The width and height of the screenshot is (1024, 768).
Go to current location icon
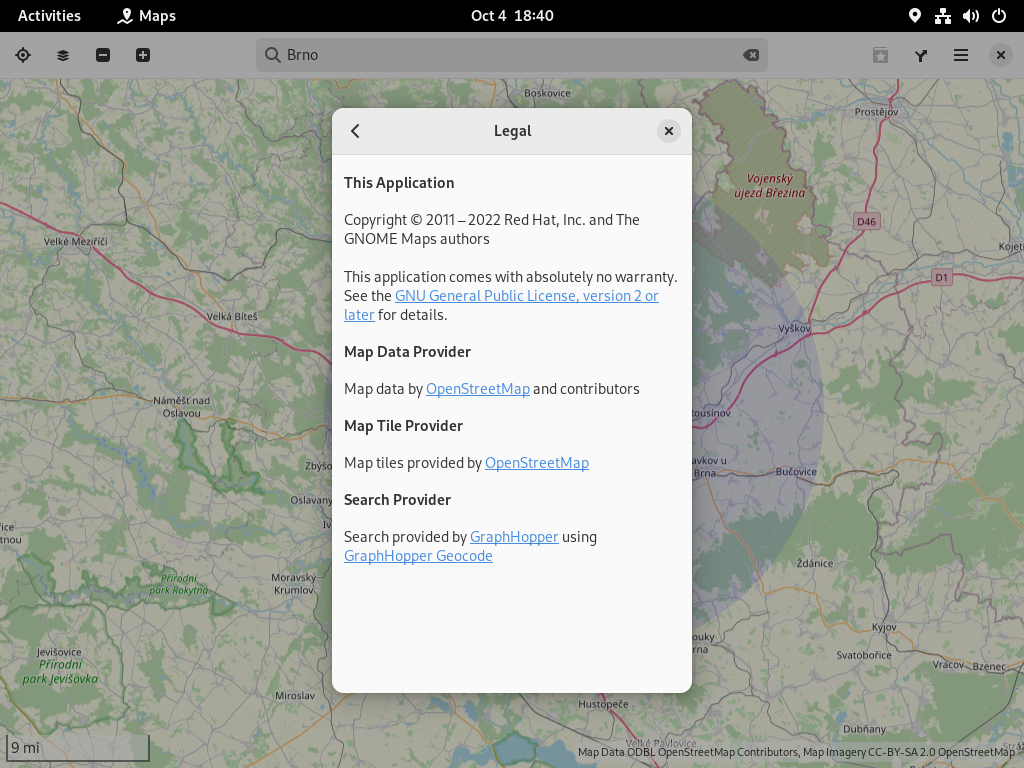point(23,56)
